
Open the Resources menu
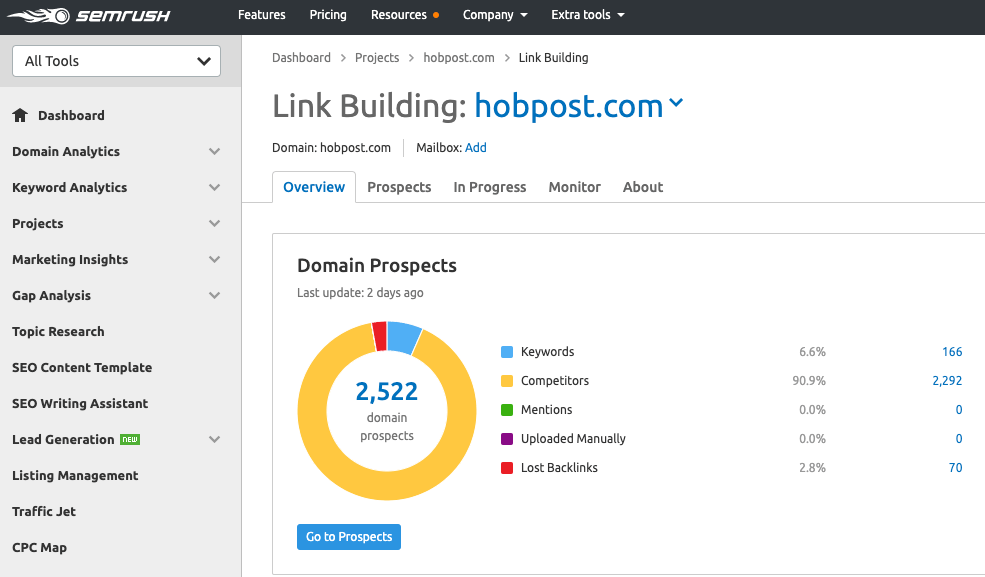click(x=399, y=15)
